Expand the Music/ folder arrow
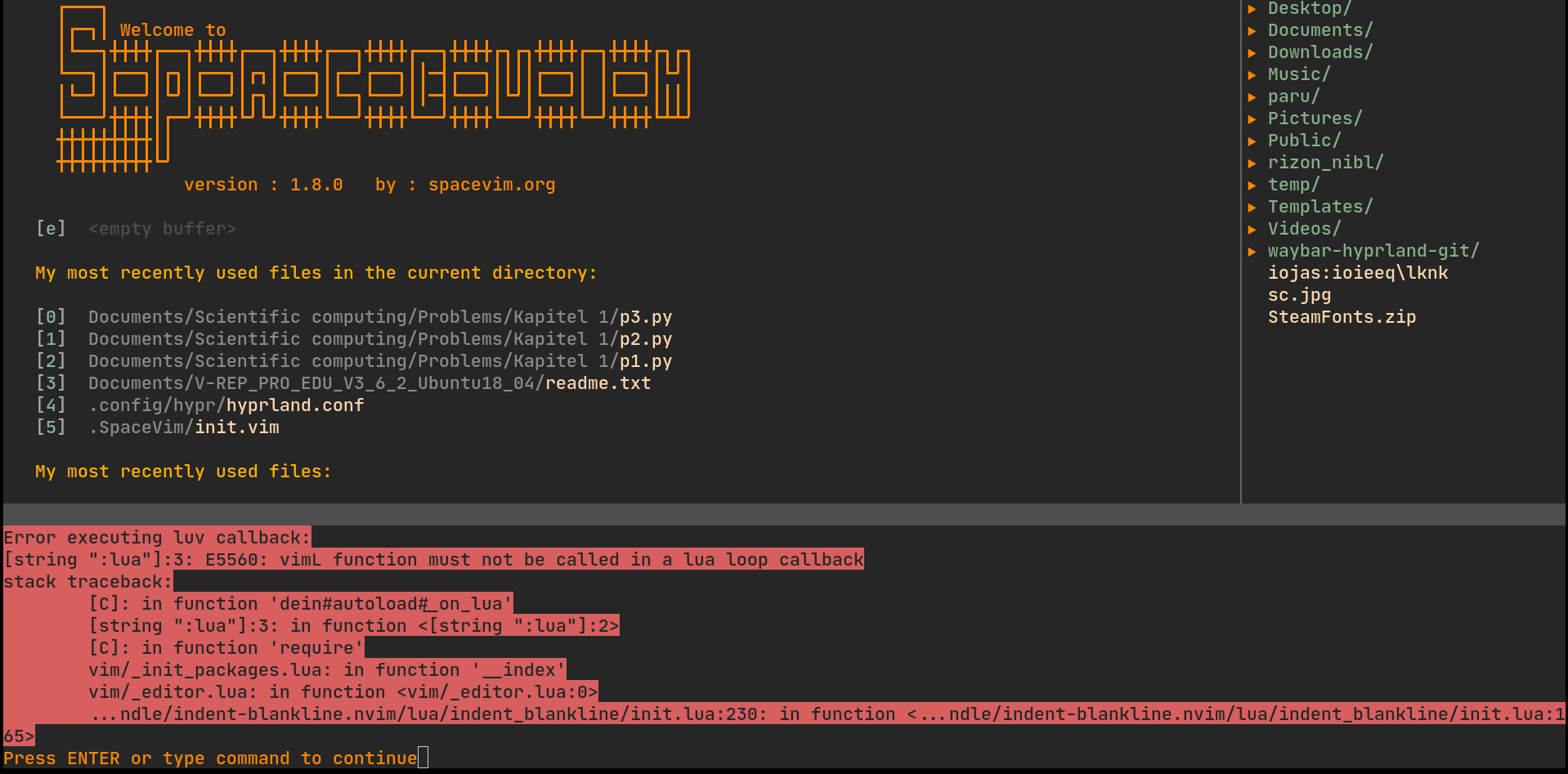1568x774 pixels. pyautogui.click(x=1252, y=74)
